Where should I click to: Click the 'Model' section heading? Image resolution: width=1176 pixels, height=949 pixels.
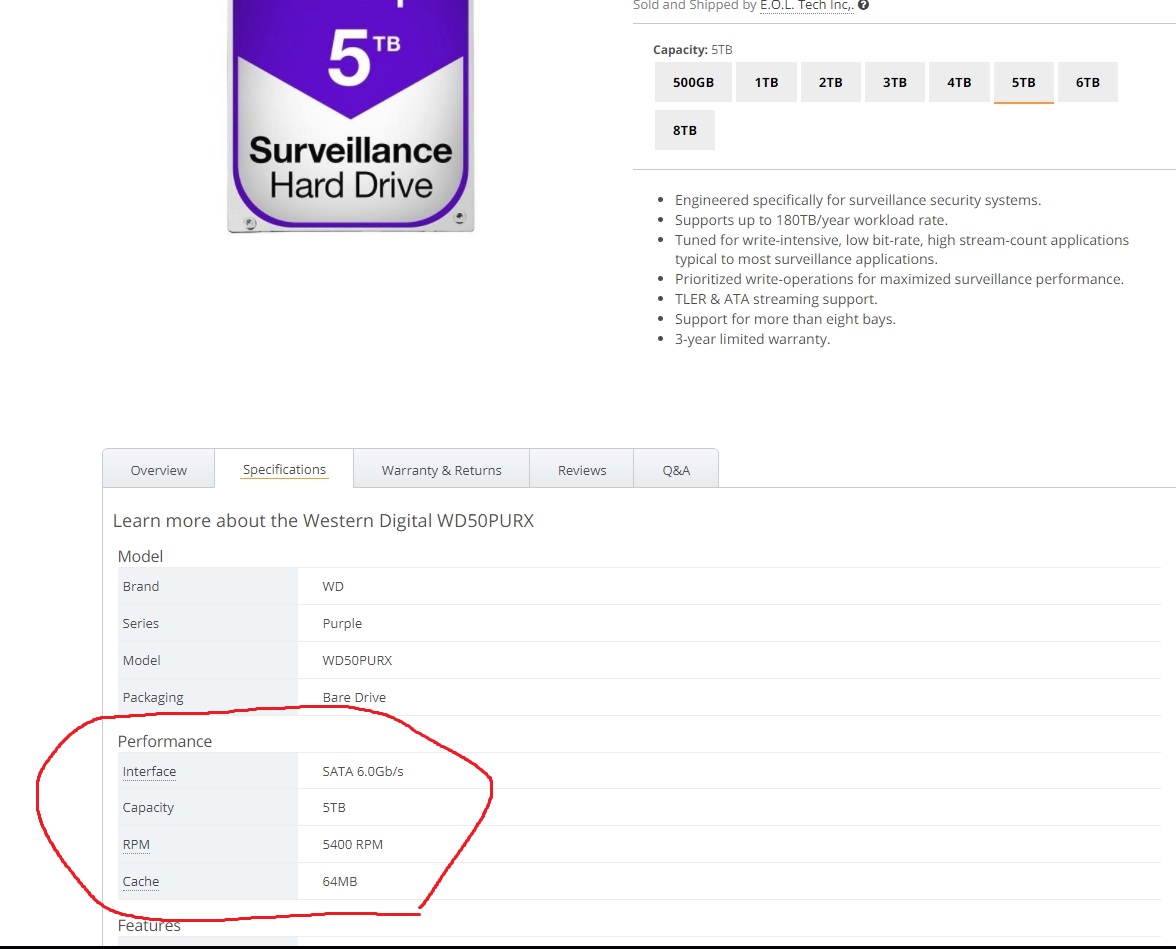pyautogui.click(x=140, y=557)
